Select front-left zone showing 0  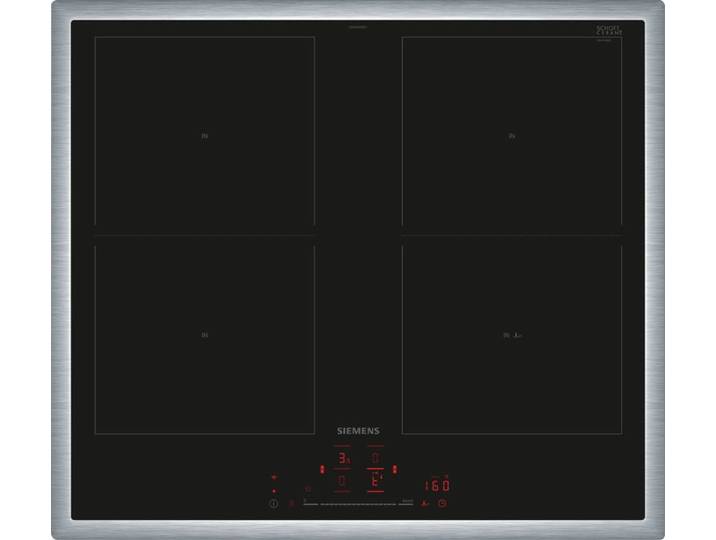(342, 481)
